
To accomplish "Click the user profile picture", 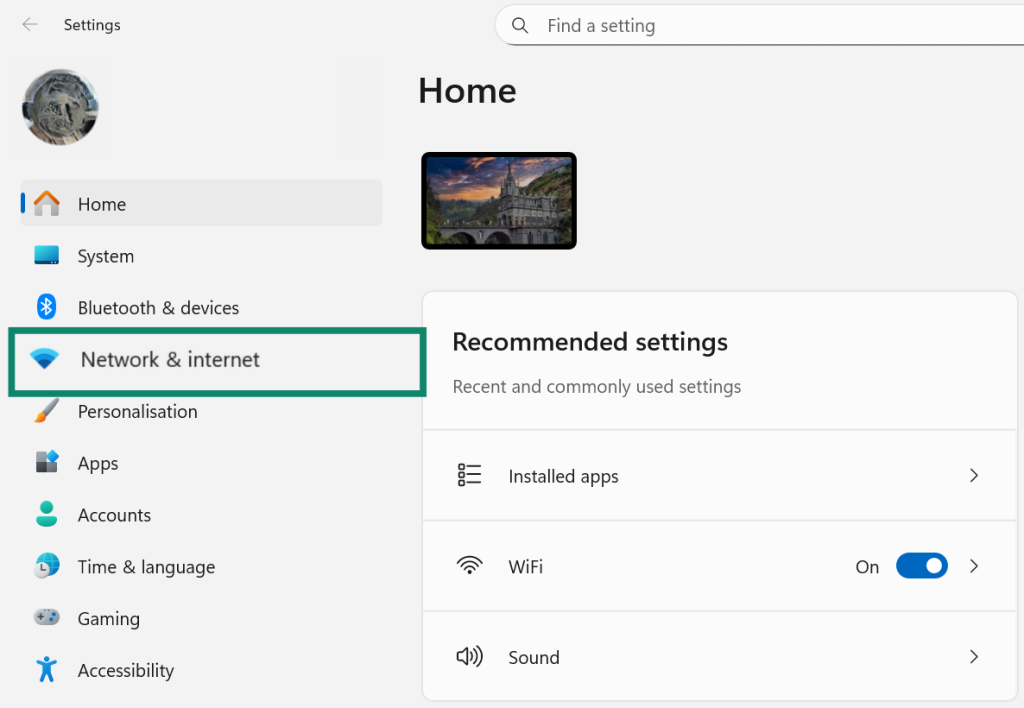I will click(60, 107).
